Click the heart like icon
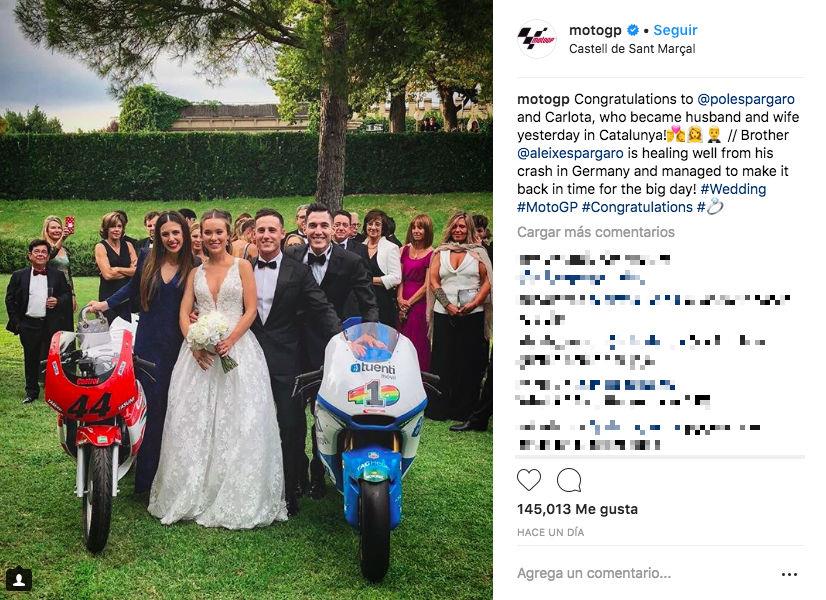This screenshot has width=826, height=600. coord(529,480)
